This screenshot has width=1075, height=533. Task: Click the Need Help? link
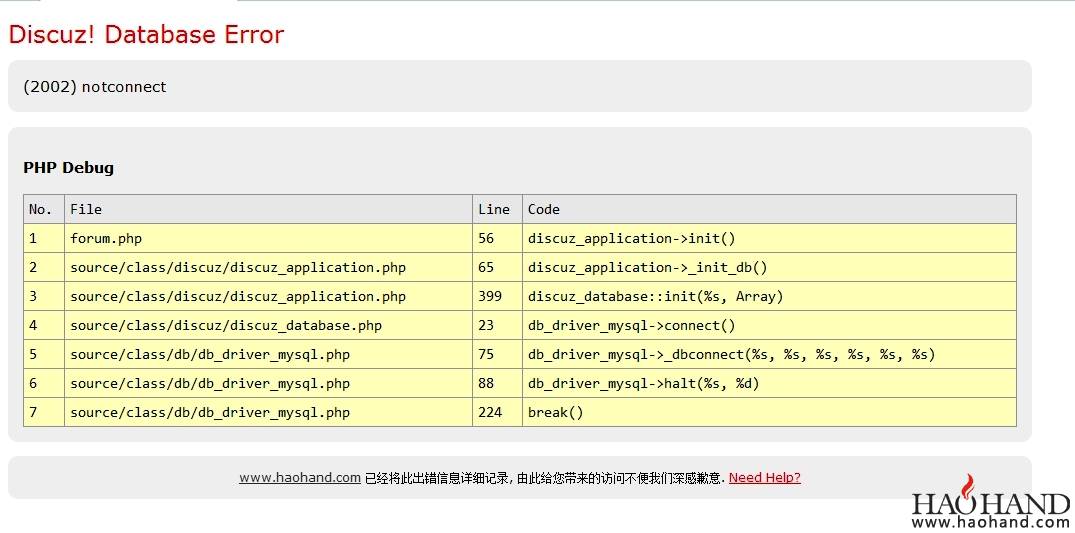764,477
